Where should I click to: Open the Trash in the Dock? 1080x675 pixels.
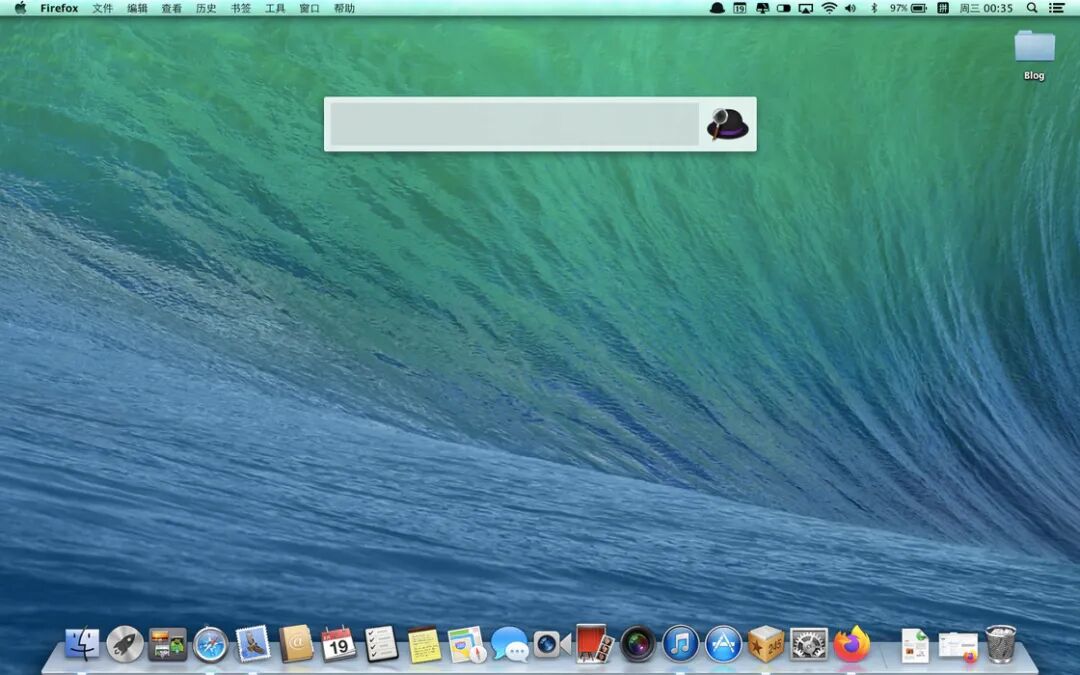click(1000, 644)
